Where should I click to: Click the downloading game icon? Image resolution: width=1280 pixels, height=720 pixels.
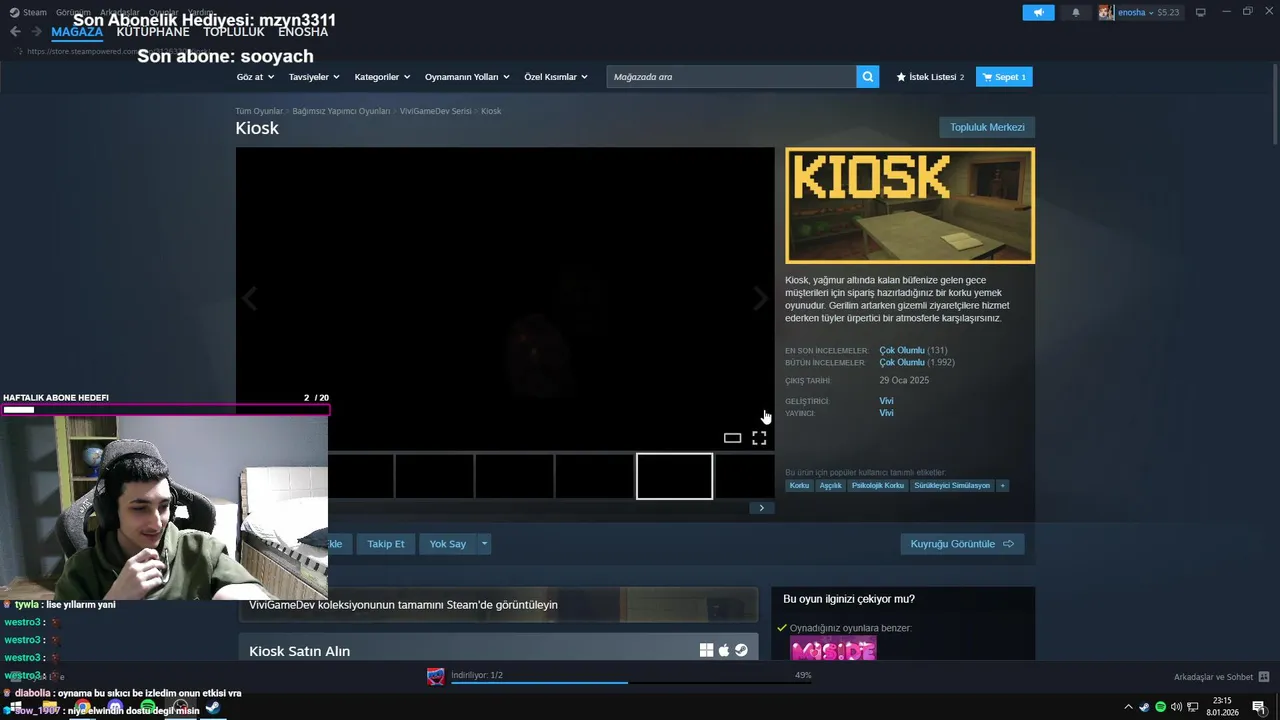[436, 676]
